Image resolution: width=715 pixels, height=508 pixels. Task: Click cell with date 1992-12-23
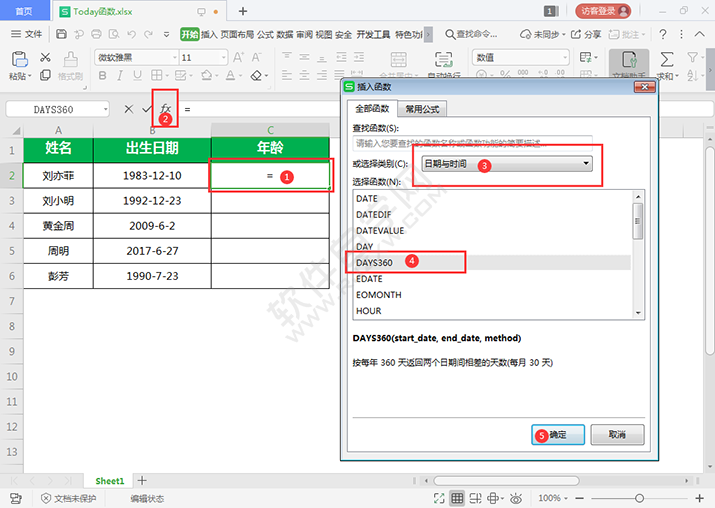pos(152,201)
